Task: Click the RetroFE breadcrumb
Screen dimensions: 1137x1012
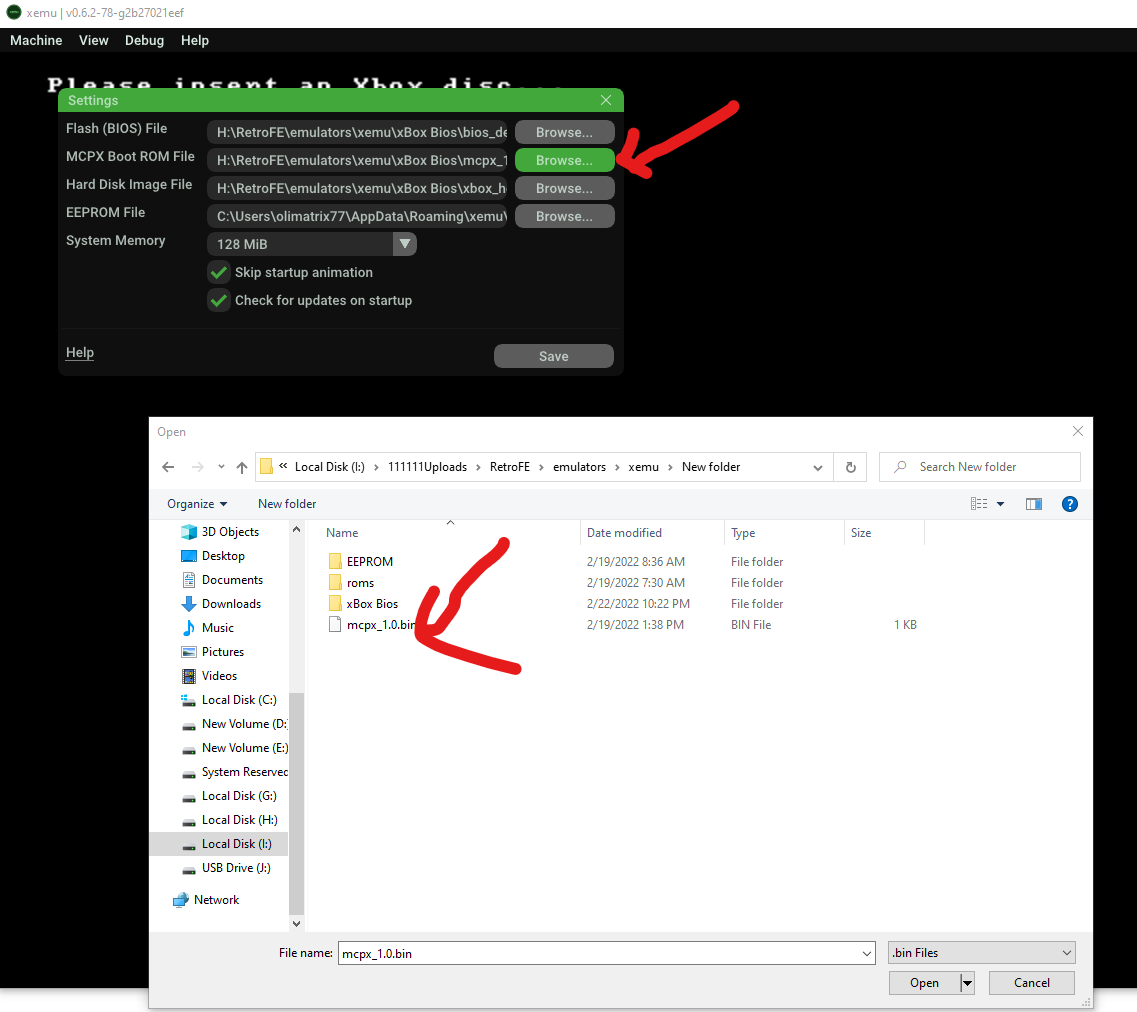Action: point(510,467)
